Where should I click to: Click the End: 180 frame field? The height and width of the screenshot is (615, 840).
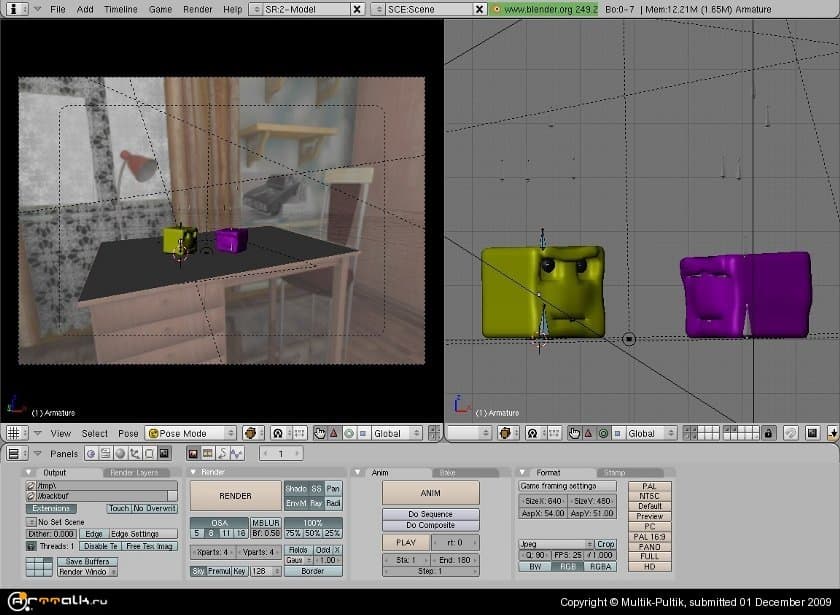456,560
